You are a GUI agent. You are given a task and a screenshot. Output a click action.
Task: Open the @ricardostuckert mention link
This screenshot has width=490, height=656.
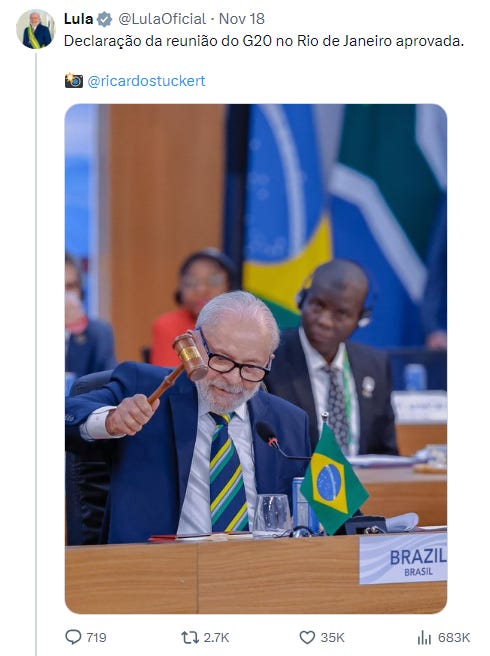146,81
